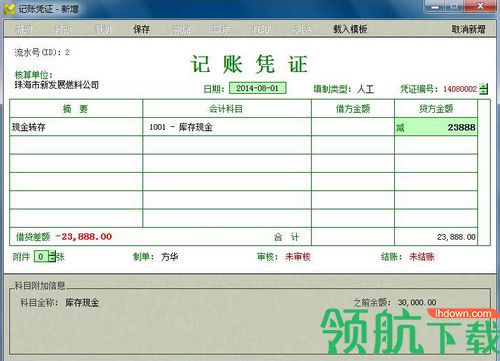Select the '1001 - 库存现金' account cell
Viewport: 500px width, 361px height.
coord(227,127)
